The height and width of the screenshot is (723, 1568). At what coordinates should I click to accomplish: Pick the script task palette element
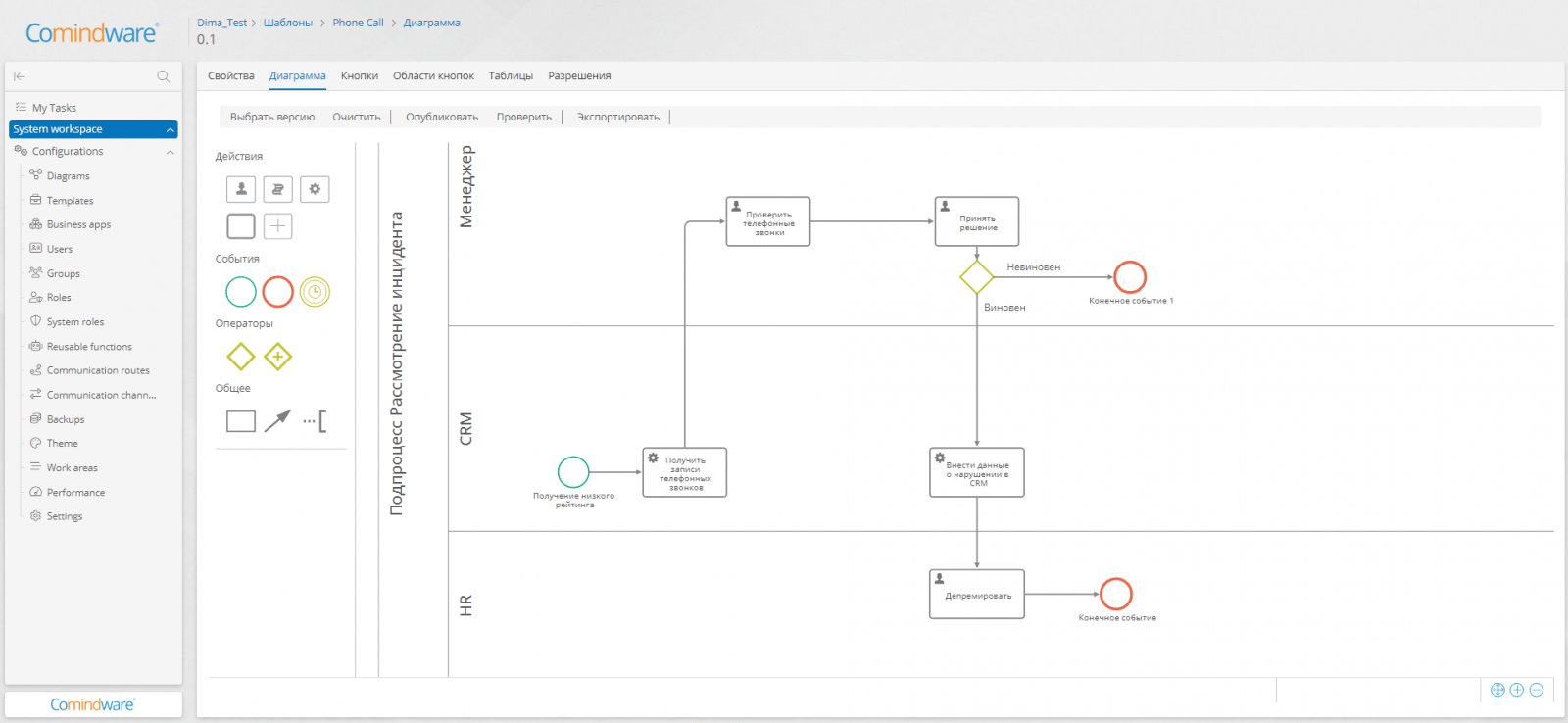(x=277, y=189)
